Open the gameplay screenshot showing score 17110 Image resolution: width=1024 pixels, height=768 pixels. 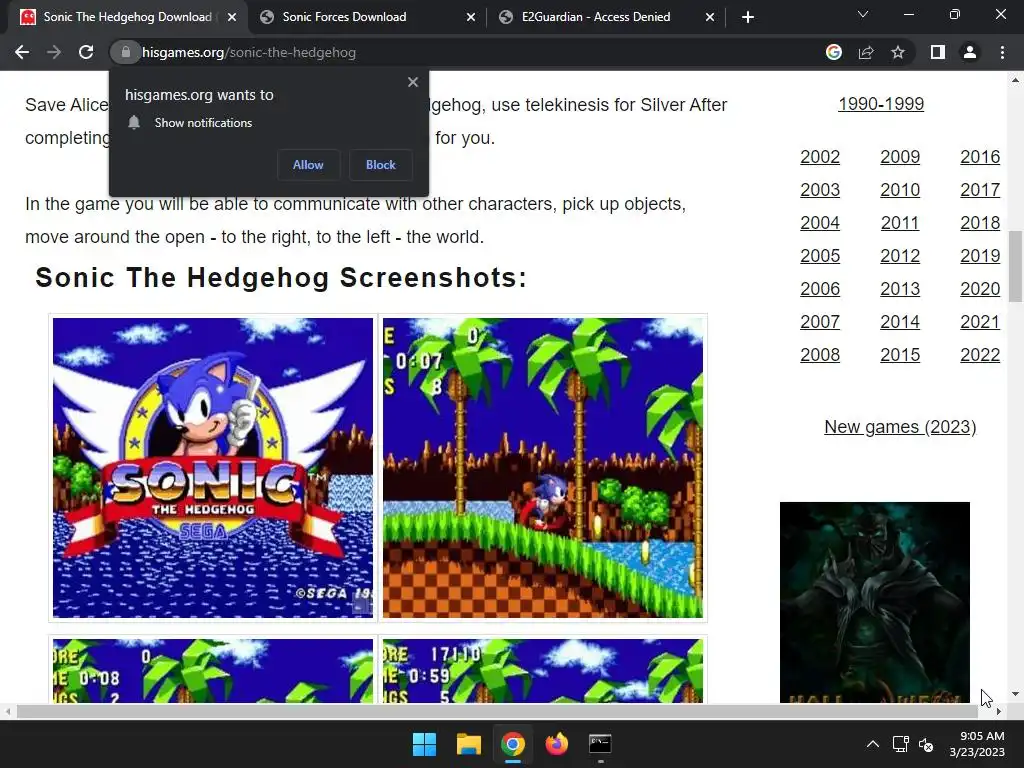tap(543, 671)
